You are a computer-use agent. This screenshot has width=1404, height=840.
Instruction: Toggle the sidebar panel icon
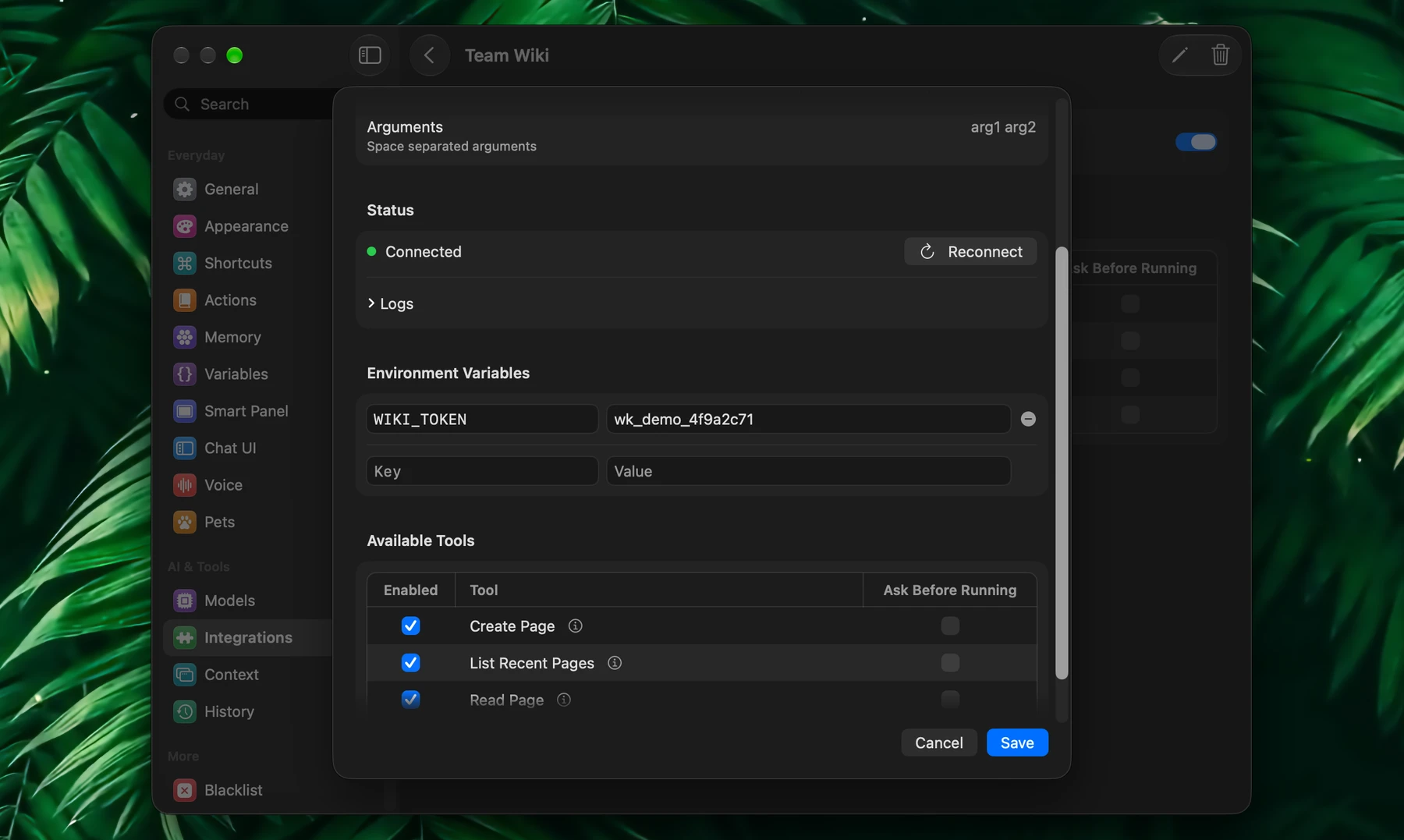370,55
